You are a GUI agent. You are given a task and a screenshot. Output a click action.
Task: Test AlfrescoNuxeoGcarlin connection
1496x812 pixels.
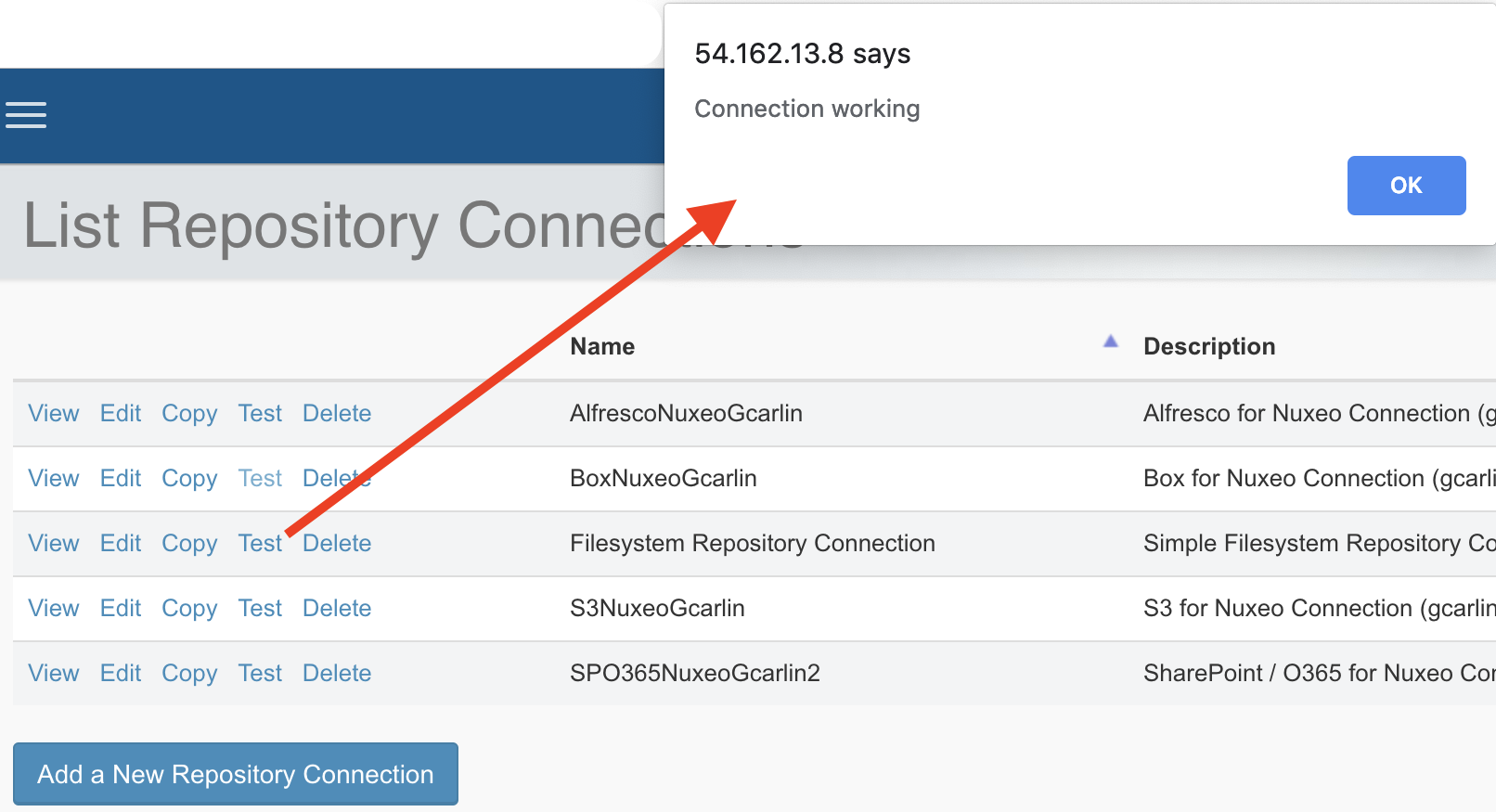[x=260, y=413]
